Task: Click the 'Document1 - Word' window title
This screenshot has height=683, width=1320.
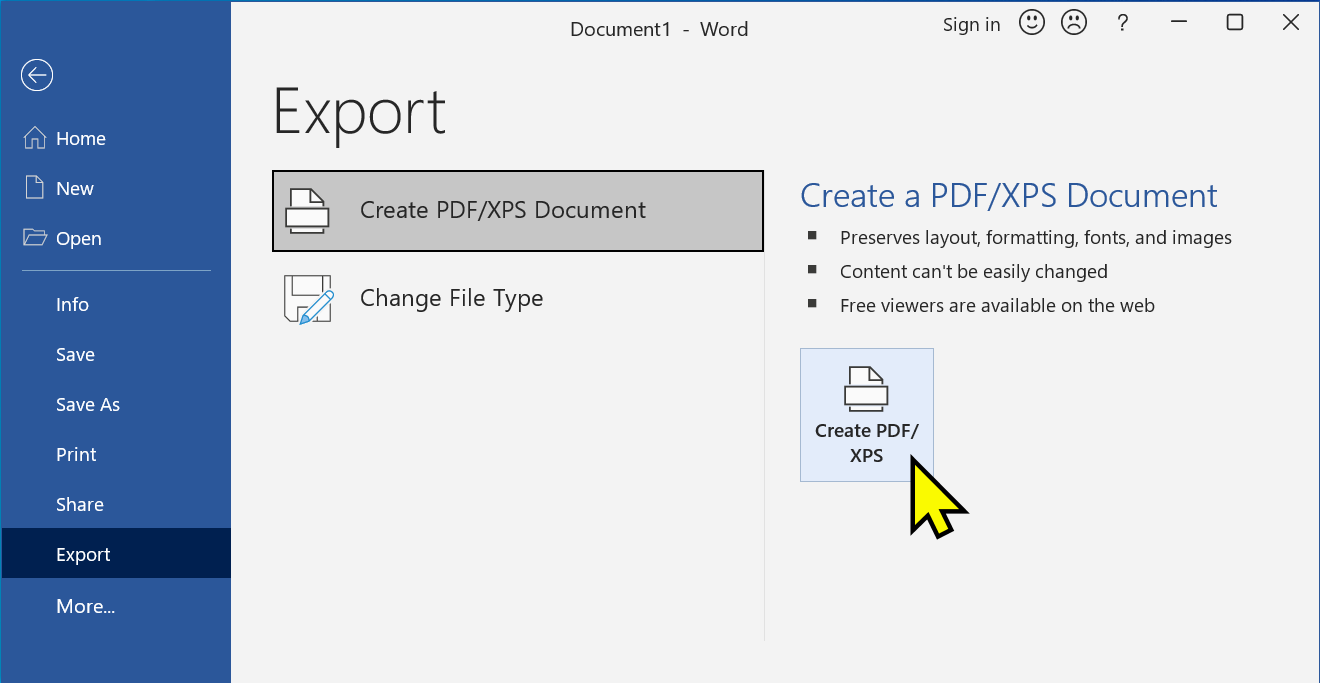Action: click(x=659, y=29)
